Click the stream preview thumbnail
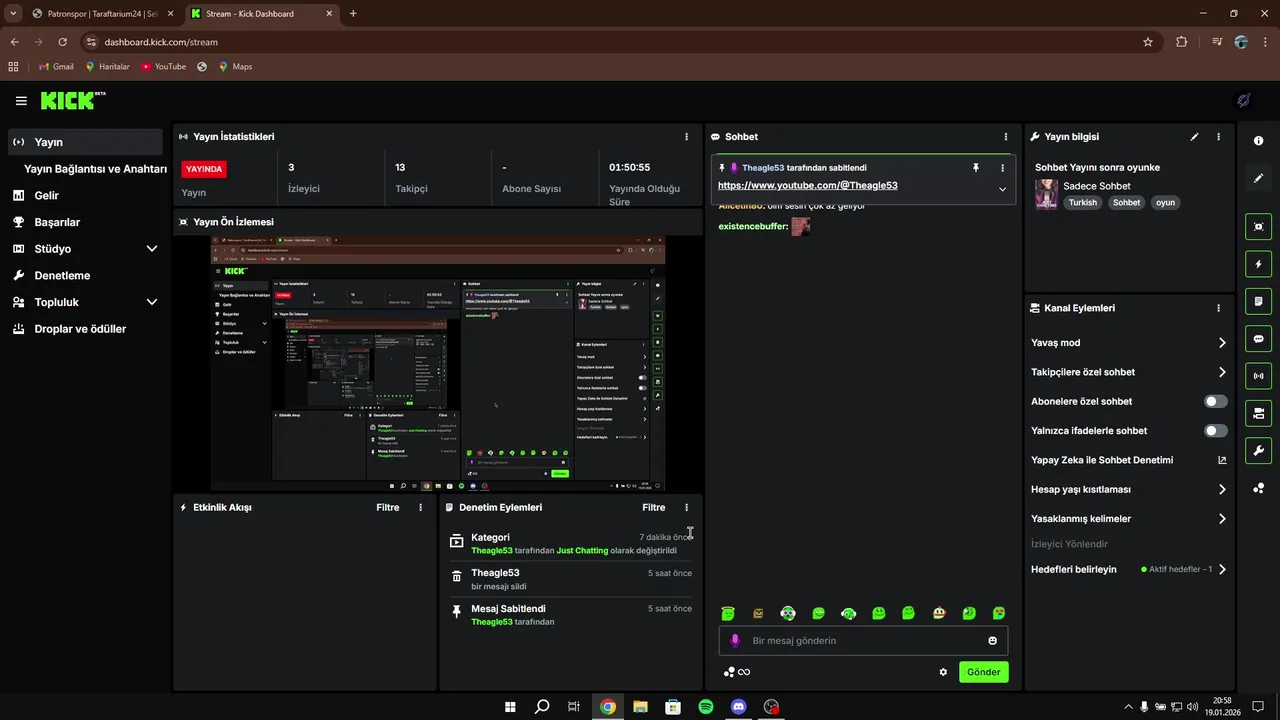Viewport: 1280px width, 720px height. 438,363
